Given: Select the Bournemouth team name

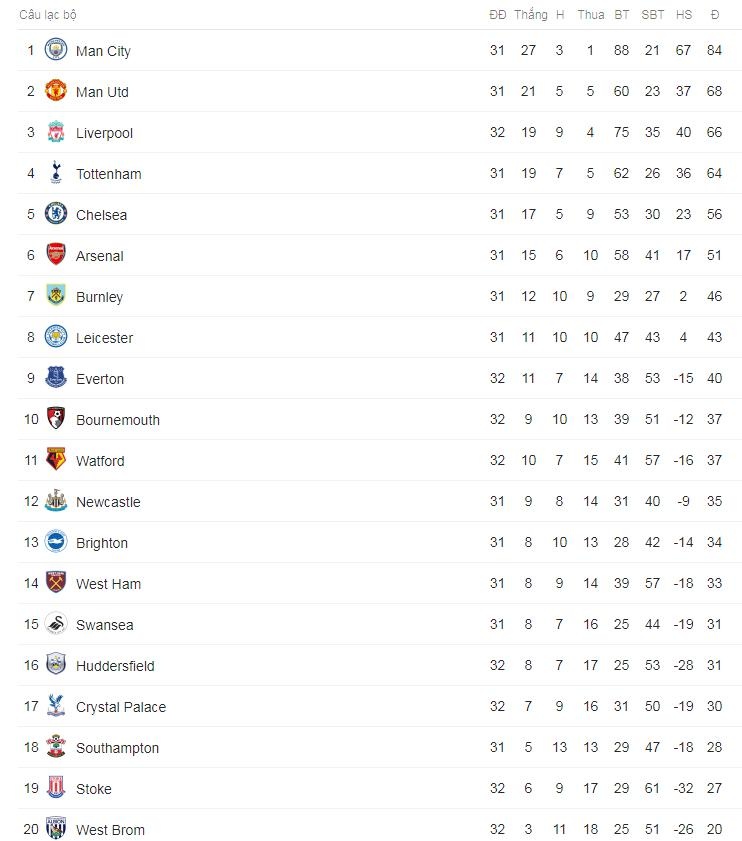Looking at the screenshot, I should (x=117, y=420).
